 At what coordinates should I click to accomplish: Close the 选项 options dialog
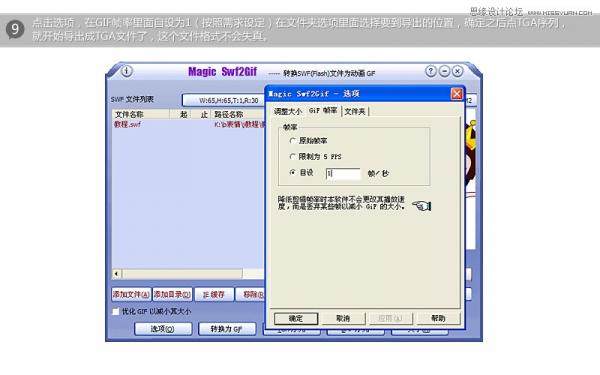[457, 94]
